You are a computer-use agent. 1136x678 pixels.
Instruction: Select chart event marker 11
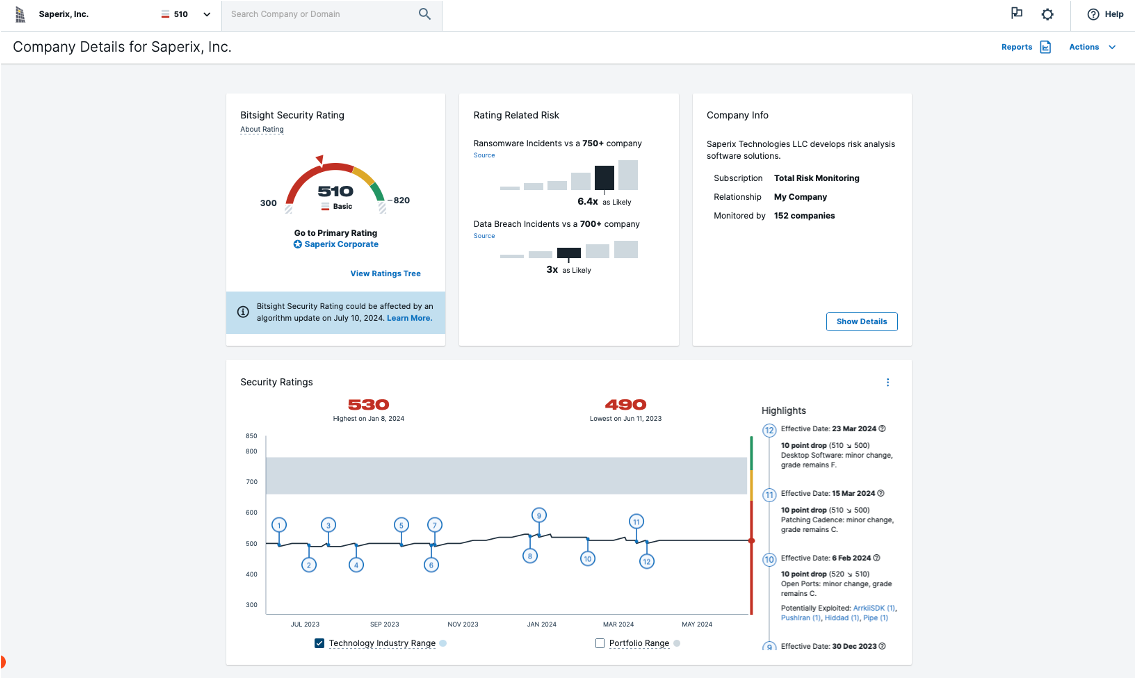(x=636, y=522)
